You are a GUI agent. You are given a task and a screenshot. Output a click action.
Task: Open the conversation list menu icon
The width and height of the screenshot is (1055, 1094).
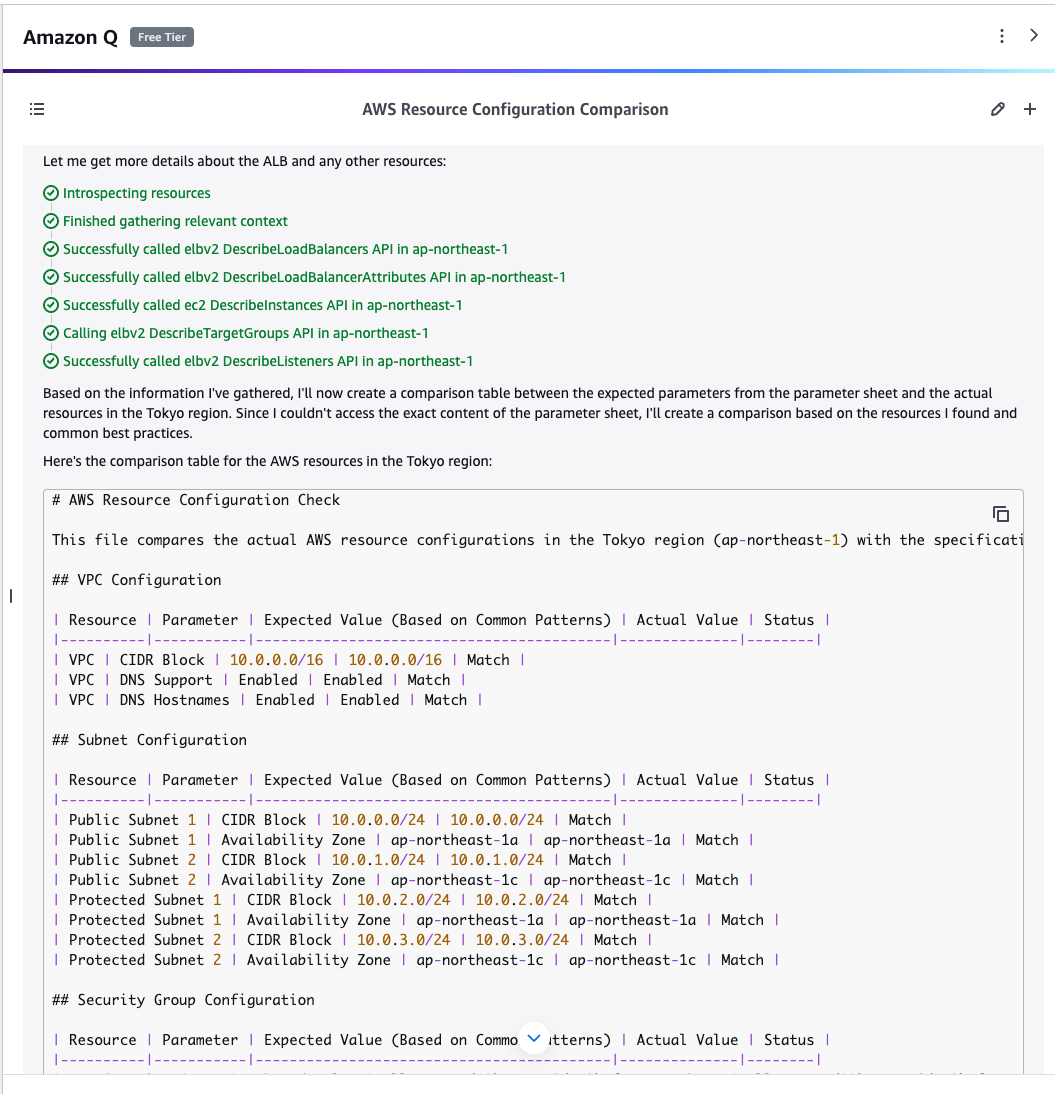click(37, 109)
